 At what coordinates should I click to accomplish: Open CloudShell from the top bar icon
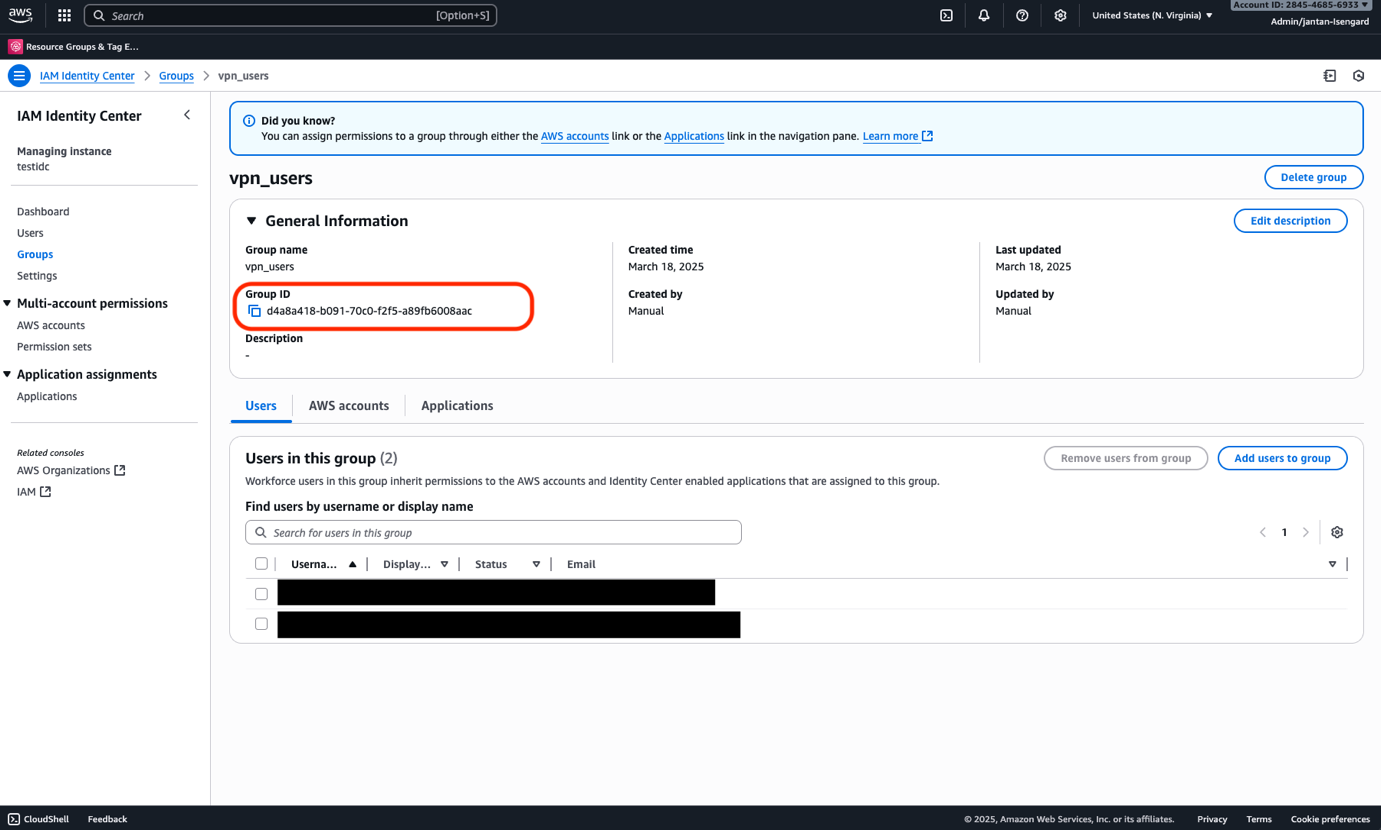point(946,15)
